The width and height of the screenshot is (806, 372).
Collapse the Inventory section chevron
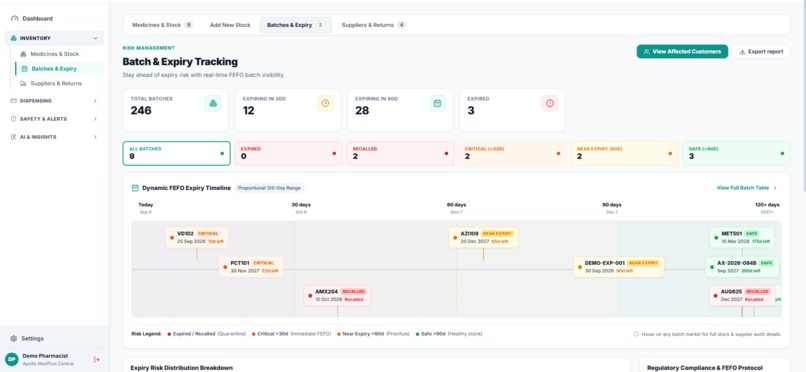[95, 38]
